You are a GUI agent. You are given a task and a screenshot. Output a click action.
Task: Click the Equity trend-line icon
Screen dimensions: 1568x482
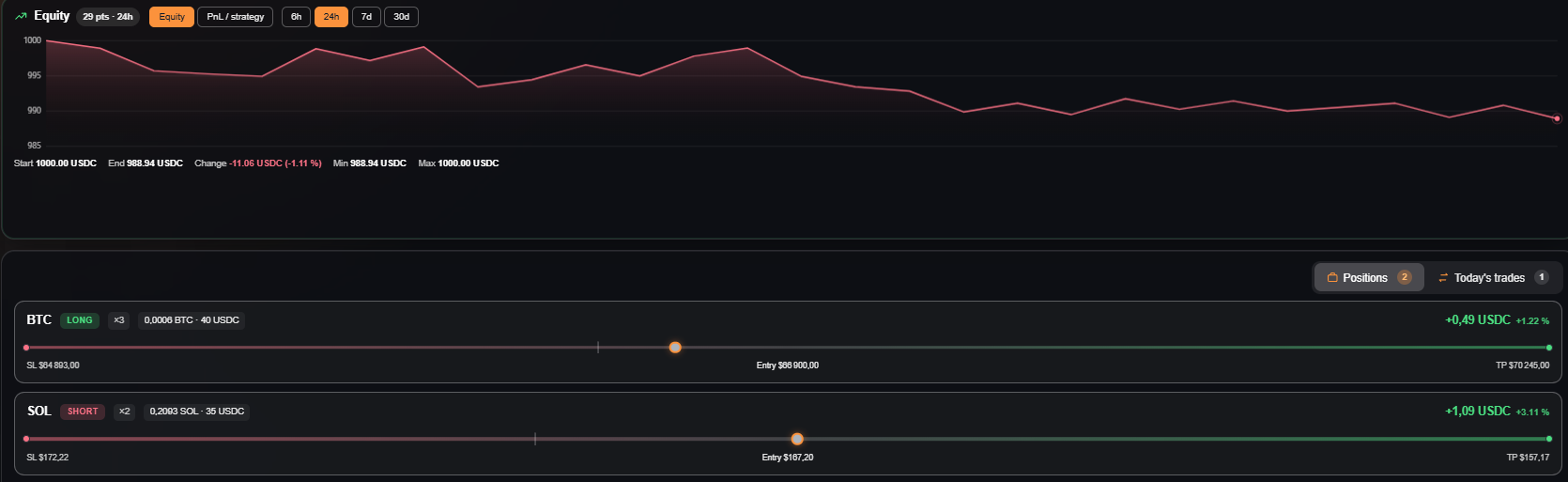pos(21,16)
